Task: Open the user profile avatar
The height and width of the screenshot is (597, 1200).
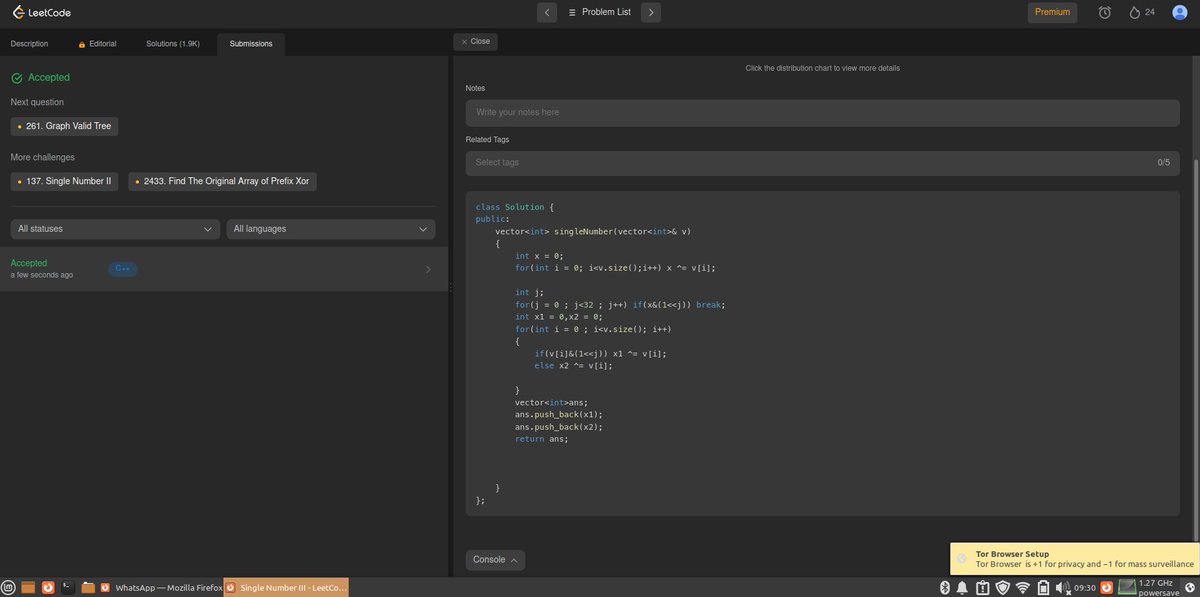Action: 1180,12
